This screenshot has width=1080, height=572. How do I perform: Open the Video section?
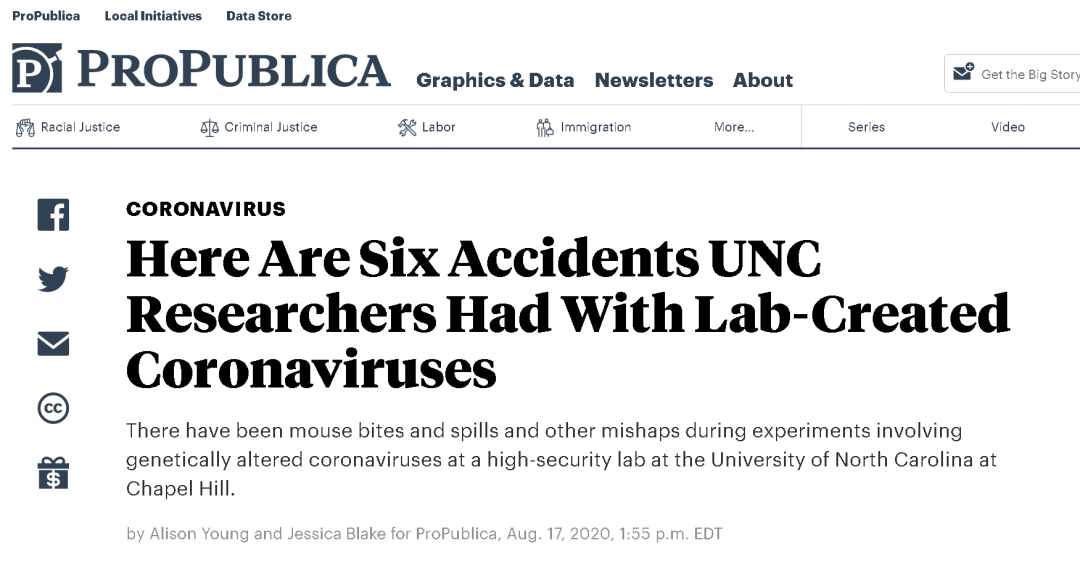(x=1008, y=127)
